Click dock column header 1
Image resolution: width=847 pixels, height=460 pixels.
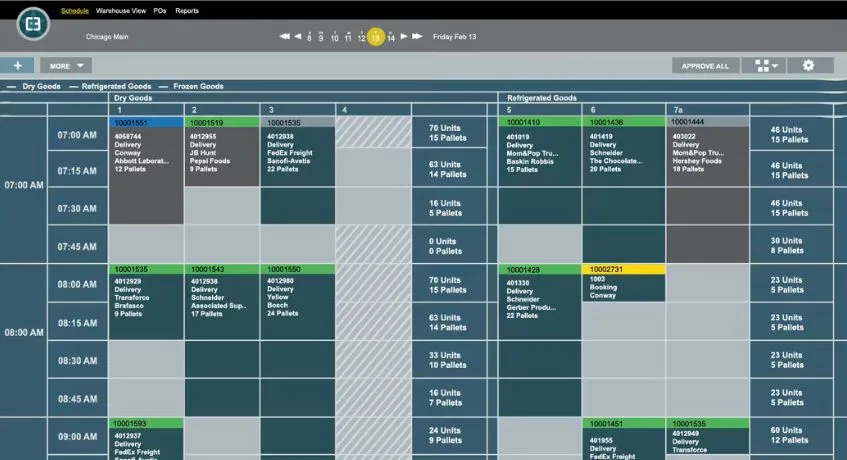point(146,110)
